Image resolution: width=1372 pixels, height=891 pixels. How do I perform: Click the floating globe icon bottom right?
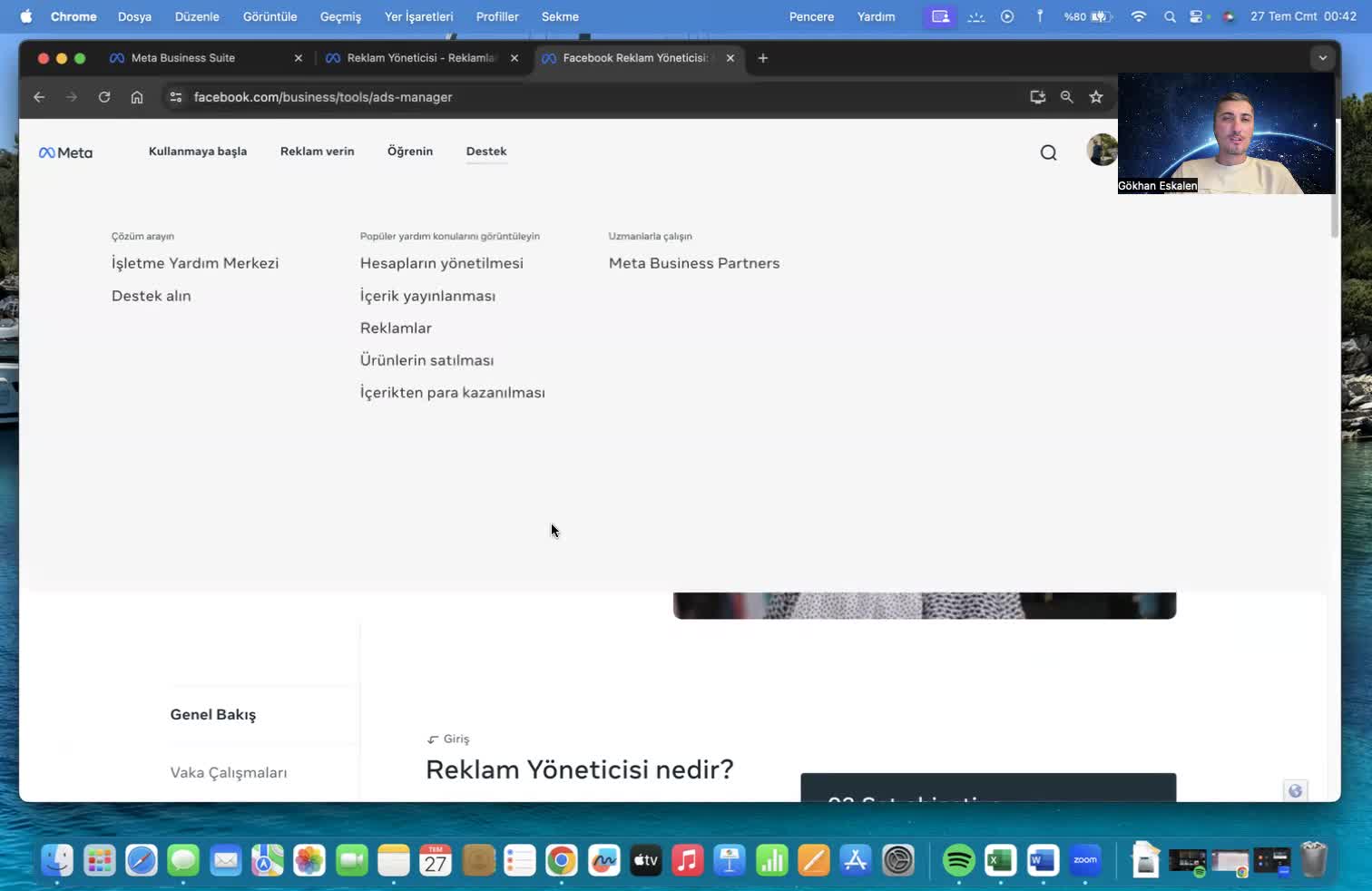[1296, 790]
